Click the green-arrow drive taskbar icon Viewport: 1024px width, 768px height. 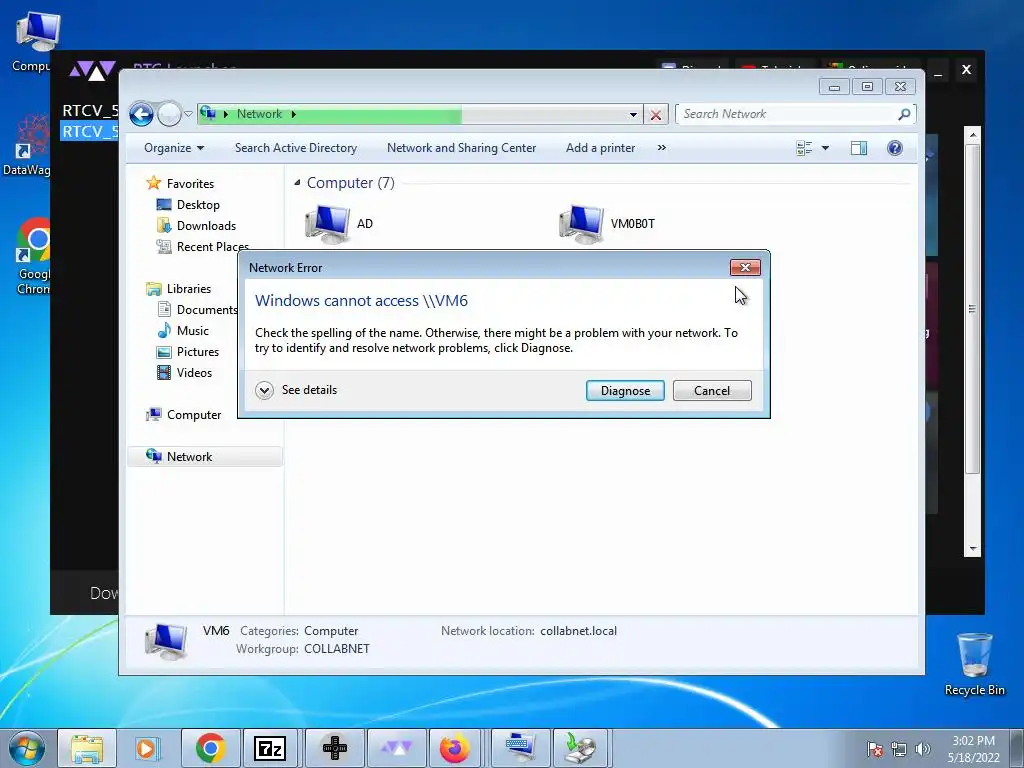click(x=581, y=748)
